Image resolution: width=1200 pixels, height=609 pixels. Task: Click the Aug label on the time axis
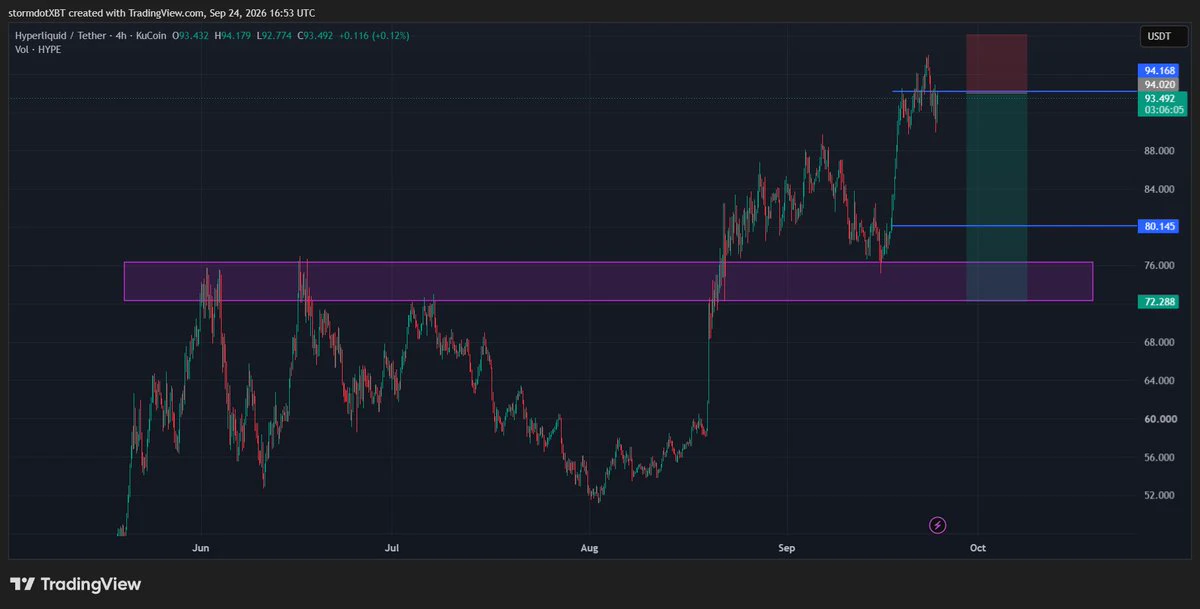[x=589, y=548]
